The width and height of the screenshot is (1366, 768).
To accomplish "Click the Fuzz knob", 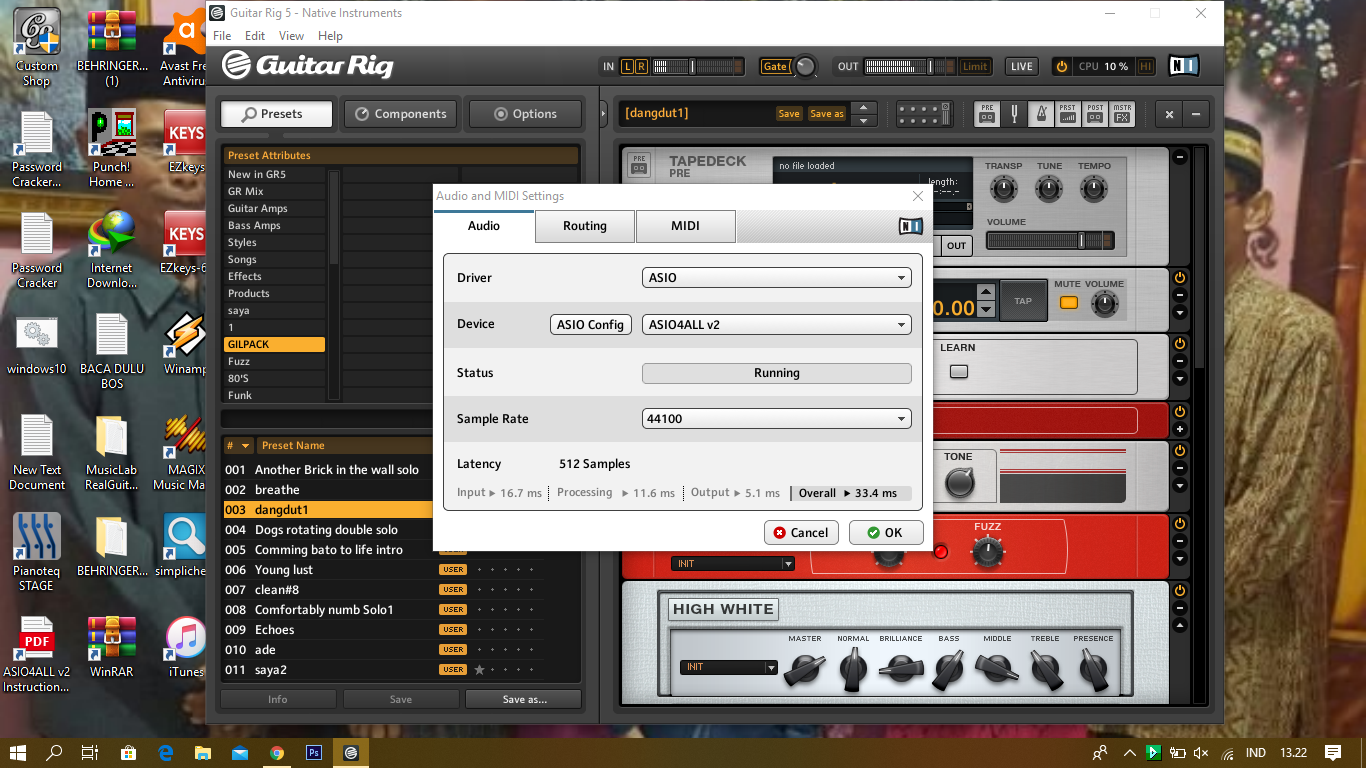I will click(x=987, y=551).
